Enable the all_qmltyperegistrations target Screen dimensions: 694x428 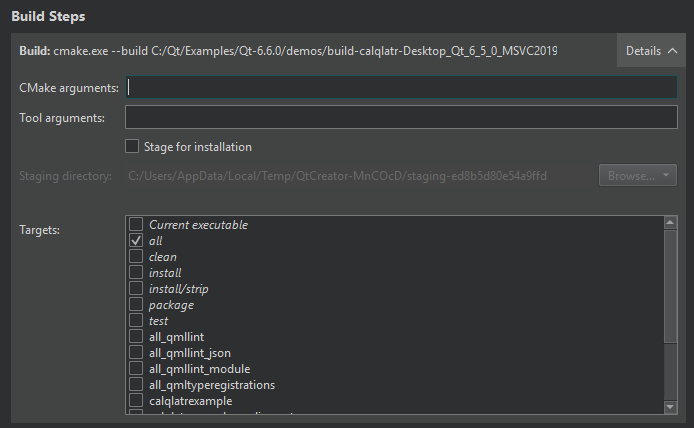[136, 385]
